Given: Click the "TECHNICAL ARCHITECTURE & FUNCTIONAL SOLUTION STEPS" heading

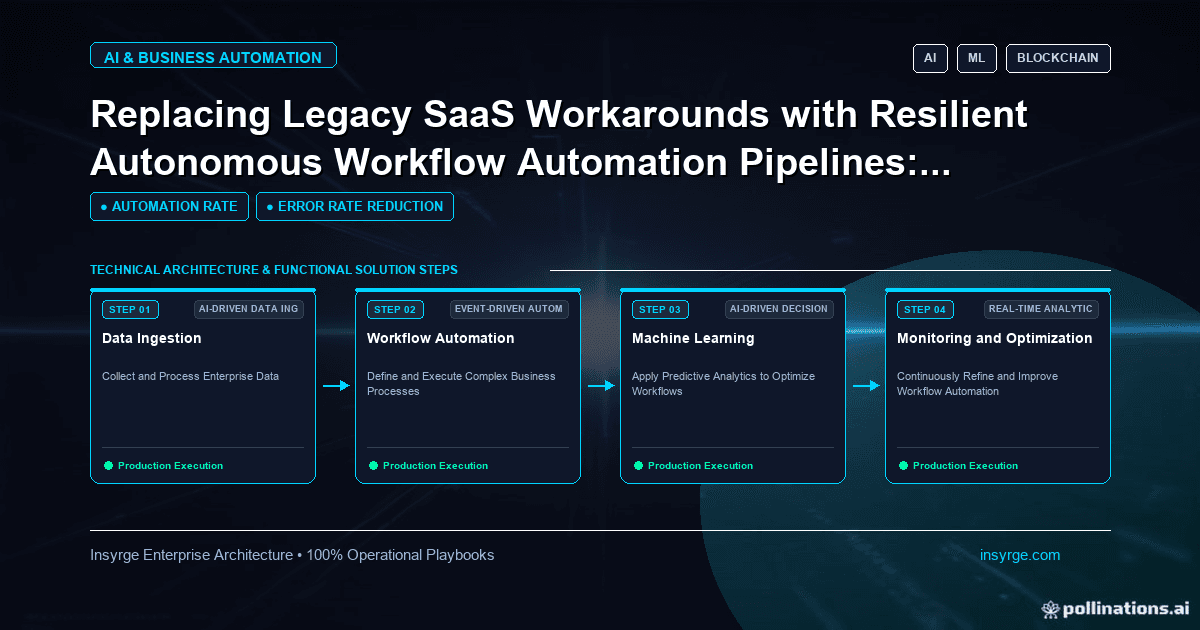Looking at the screenshot, I should tap(274, 270).
